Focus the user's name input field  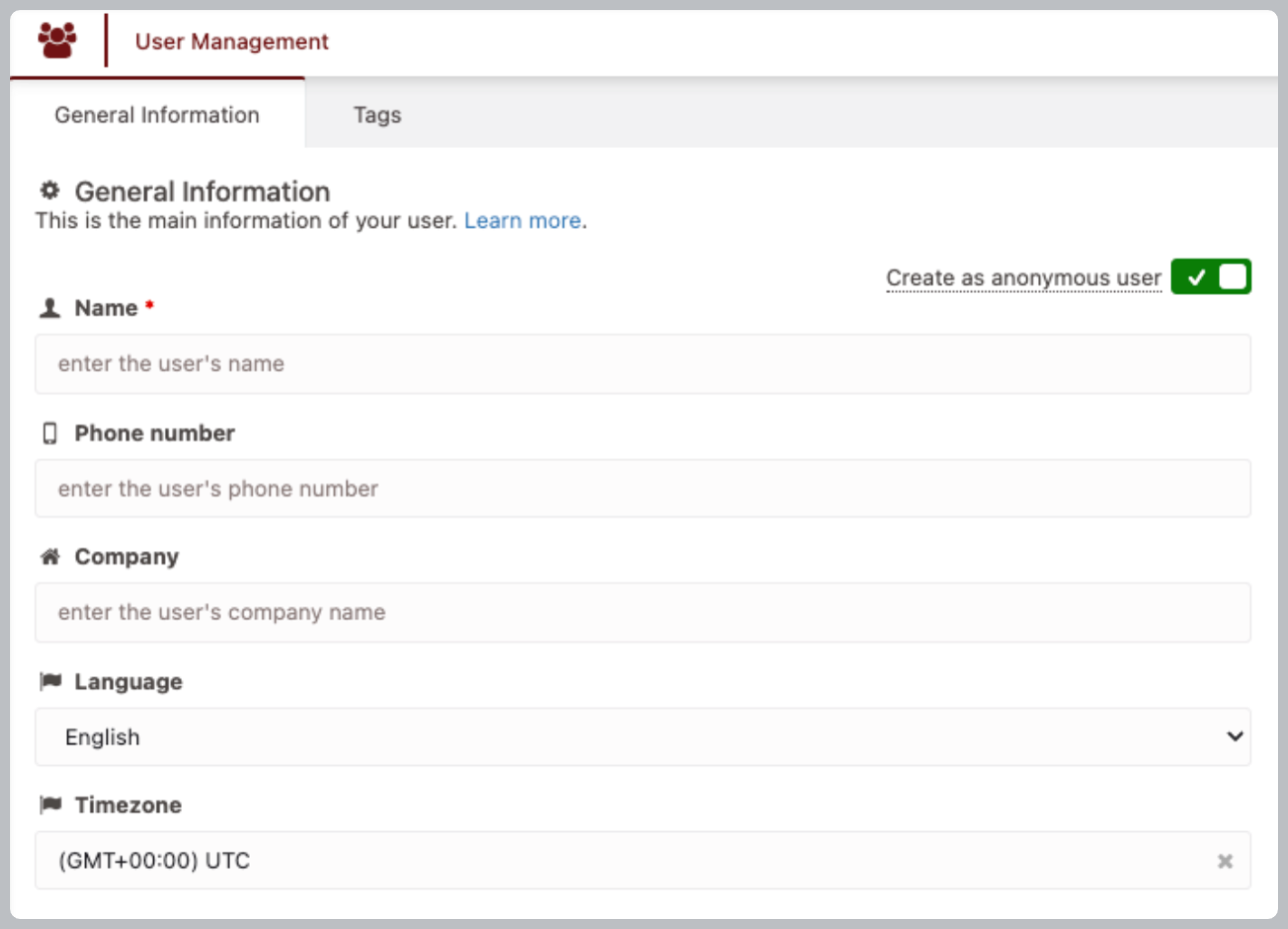[643, 364]
